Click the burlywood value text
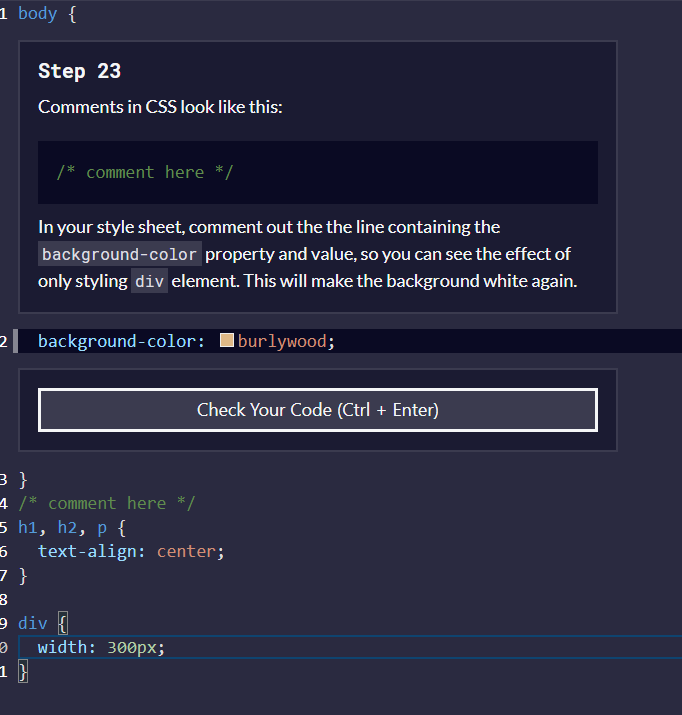This screenshot has height=715, width=682. pos(282,341)
